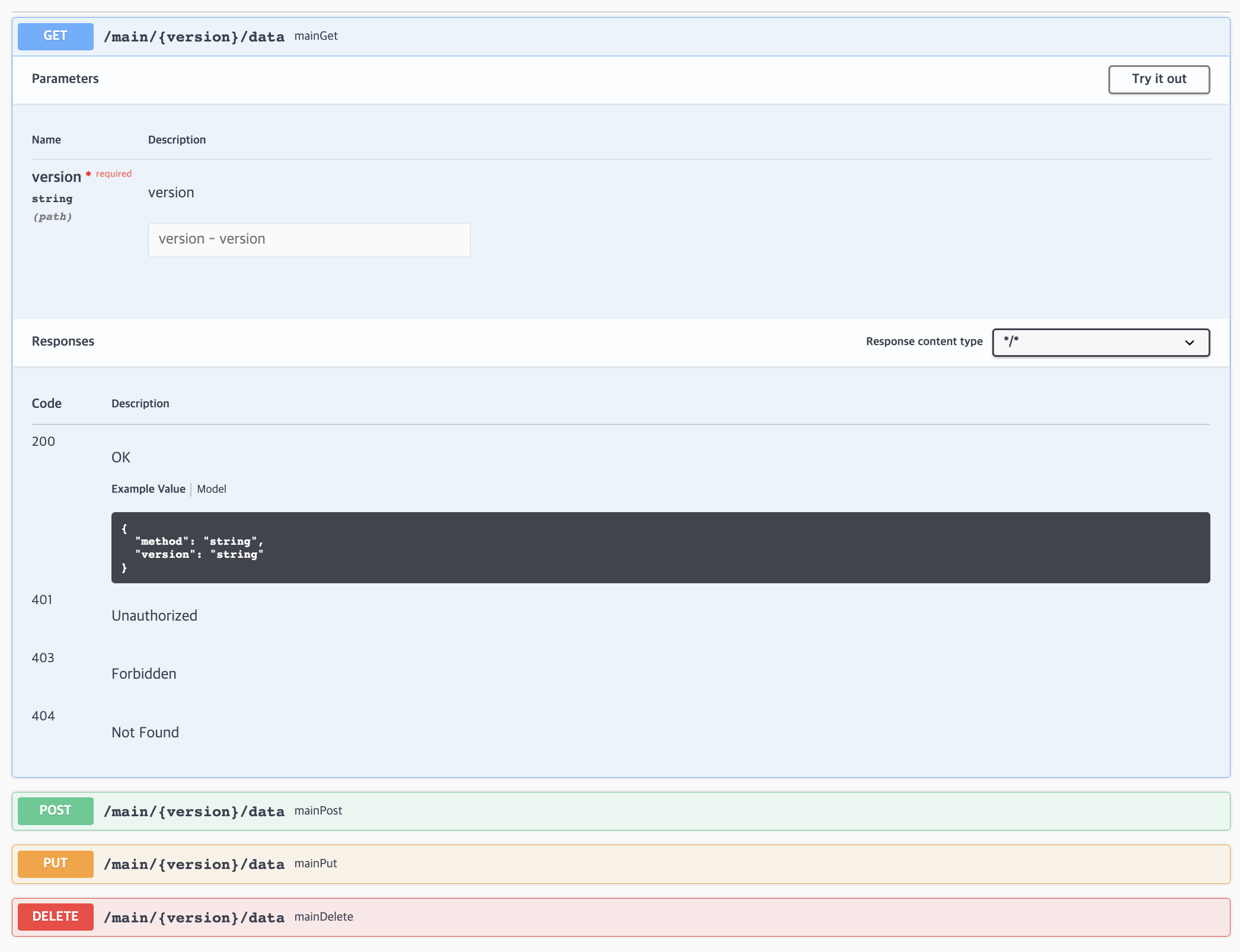Open the Response content type dropdown
1240x952 pixels.
1100,342
